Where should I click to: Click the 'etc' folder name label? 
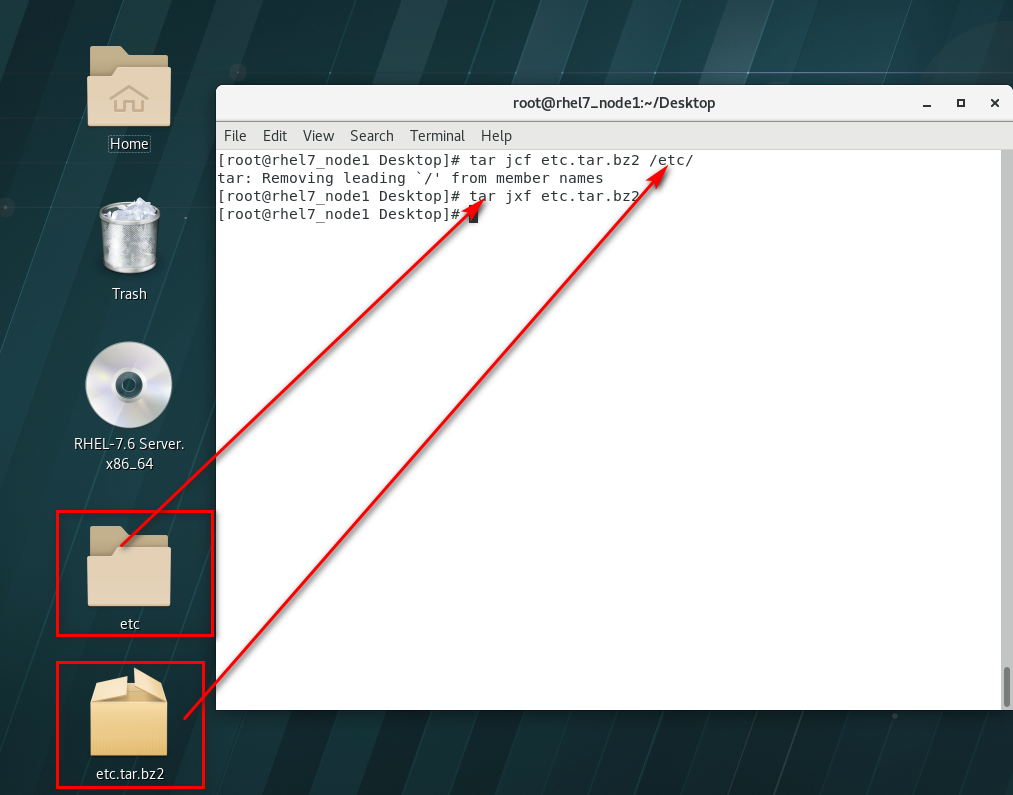pos(130,624)
